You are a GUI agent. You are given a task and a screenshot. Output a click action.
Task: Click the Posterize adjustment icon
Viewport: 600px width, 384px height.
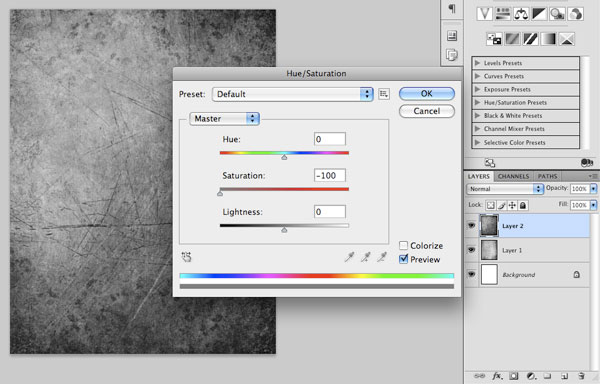click(512, 39)
